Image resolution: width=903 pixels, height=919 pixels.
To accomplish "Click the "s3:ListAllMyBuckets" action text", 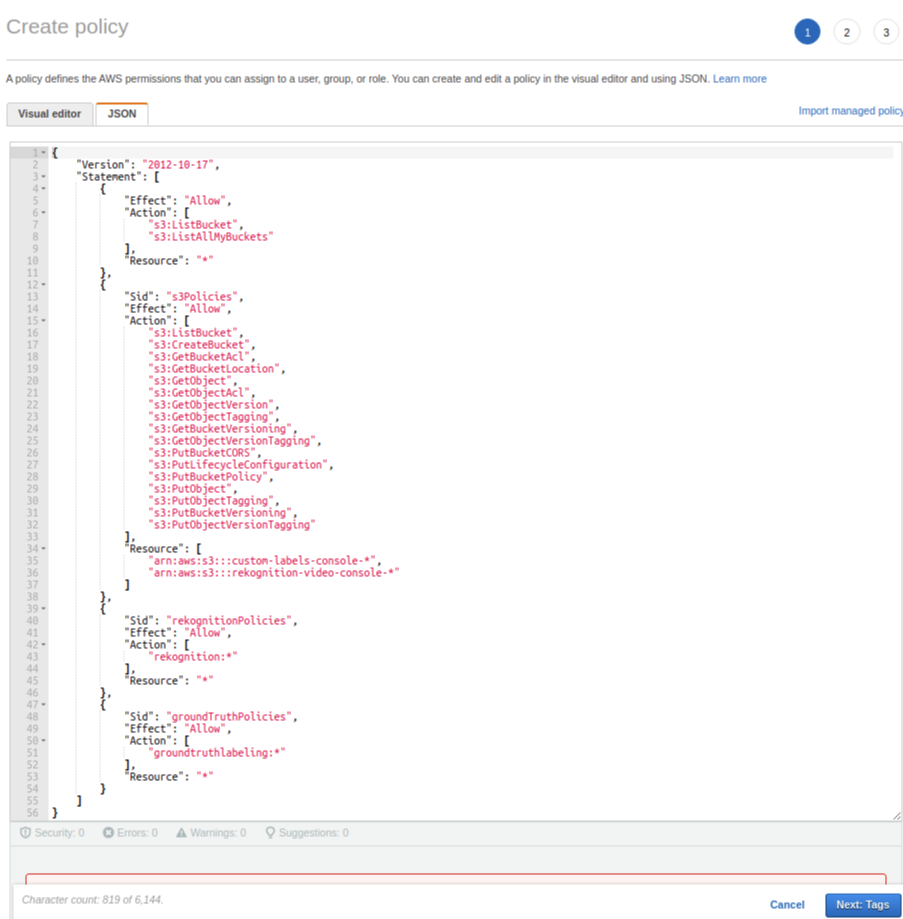I will pyautogui.click(x=211, y=237).
